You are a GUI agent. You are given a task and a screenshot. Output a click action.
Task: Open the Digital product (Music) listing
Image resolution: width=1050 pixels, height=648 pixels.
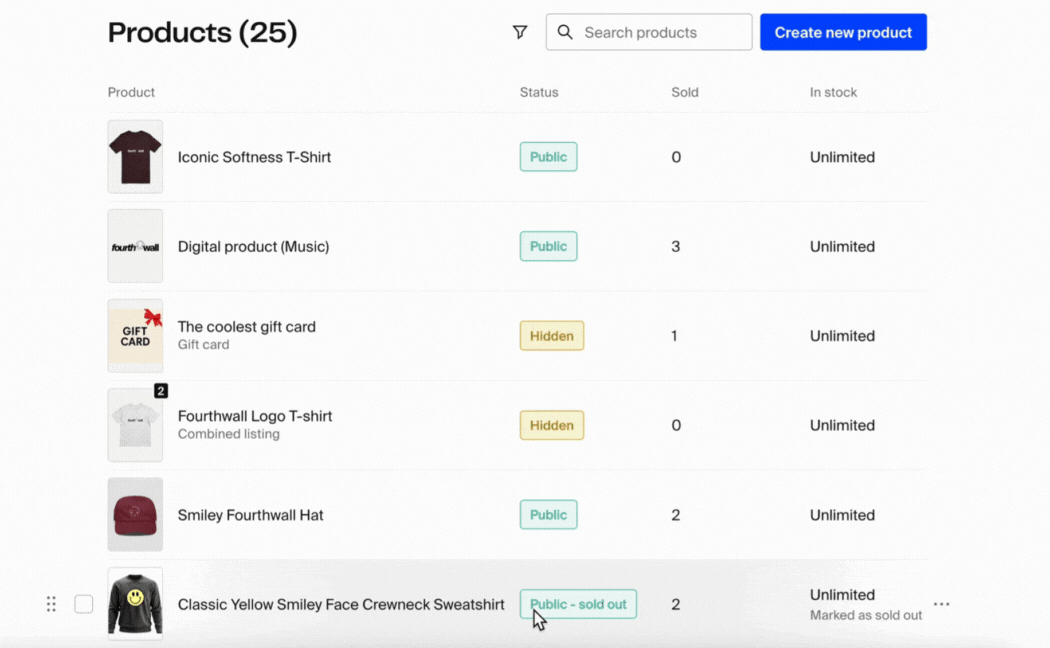point(253,246)
